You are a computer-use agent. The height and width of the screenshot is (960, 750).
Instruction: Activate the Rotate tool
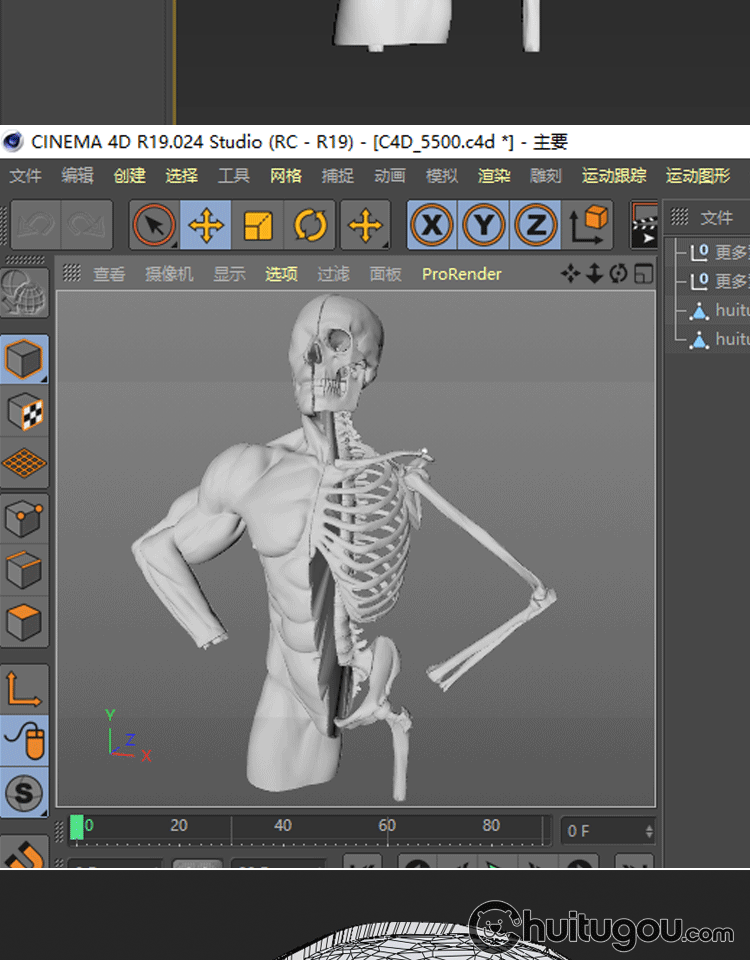[x=310, y=226]
